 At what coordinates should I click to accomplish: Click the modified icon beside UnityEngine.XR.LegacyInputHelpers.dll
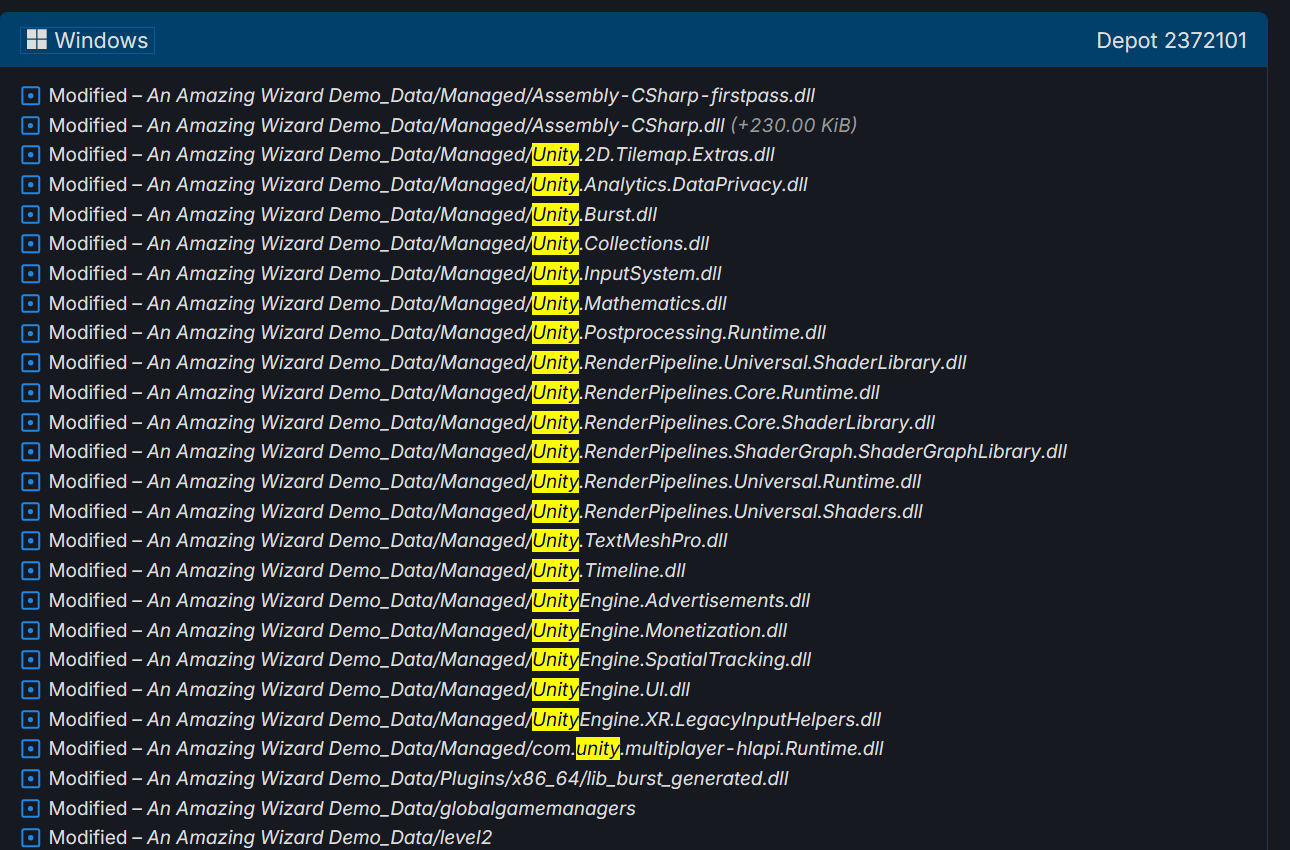[30, 720]
